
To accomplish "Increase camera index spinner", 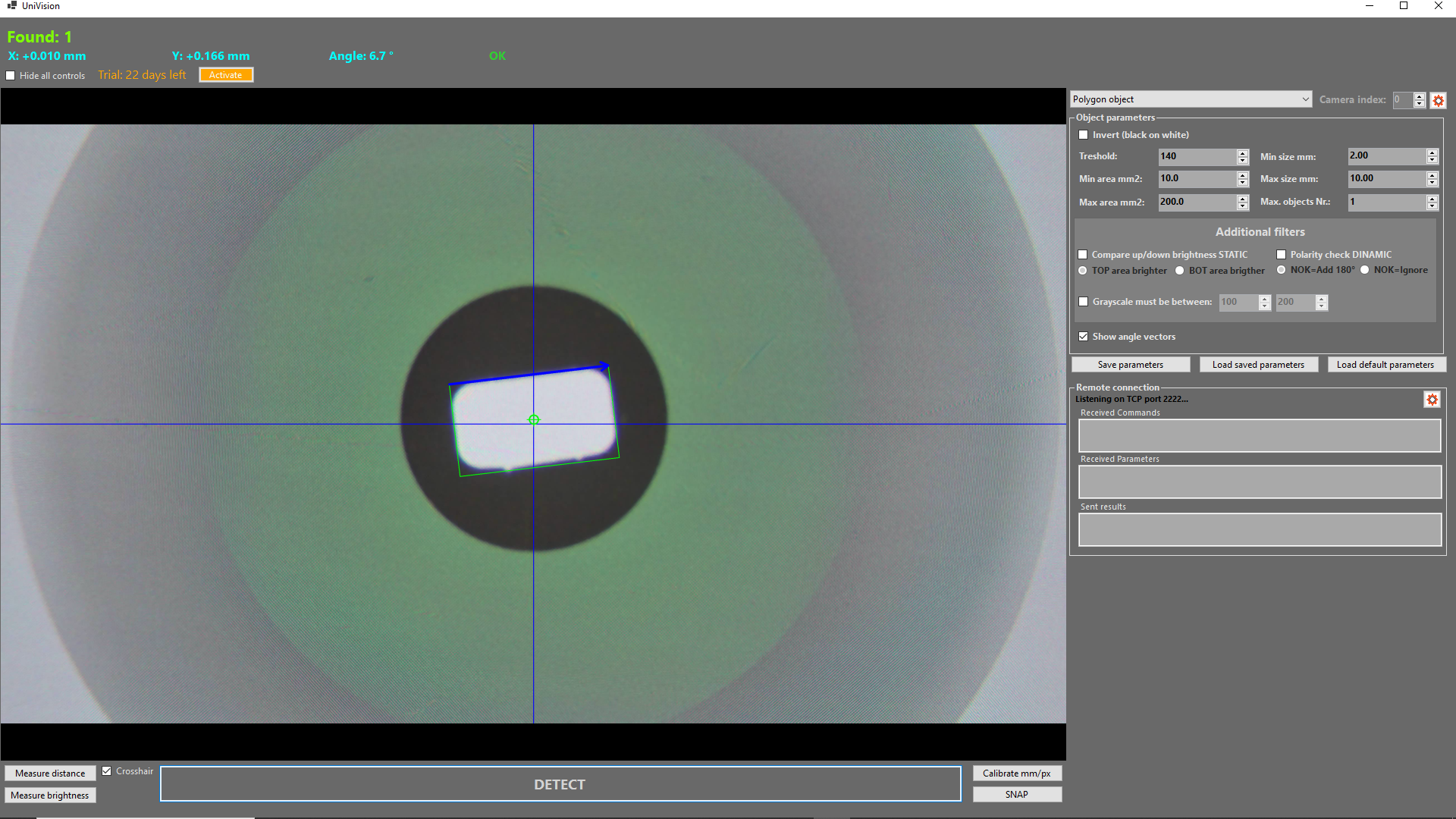I will tap(1420, 96).
